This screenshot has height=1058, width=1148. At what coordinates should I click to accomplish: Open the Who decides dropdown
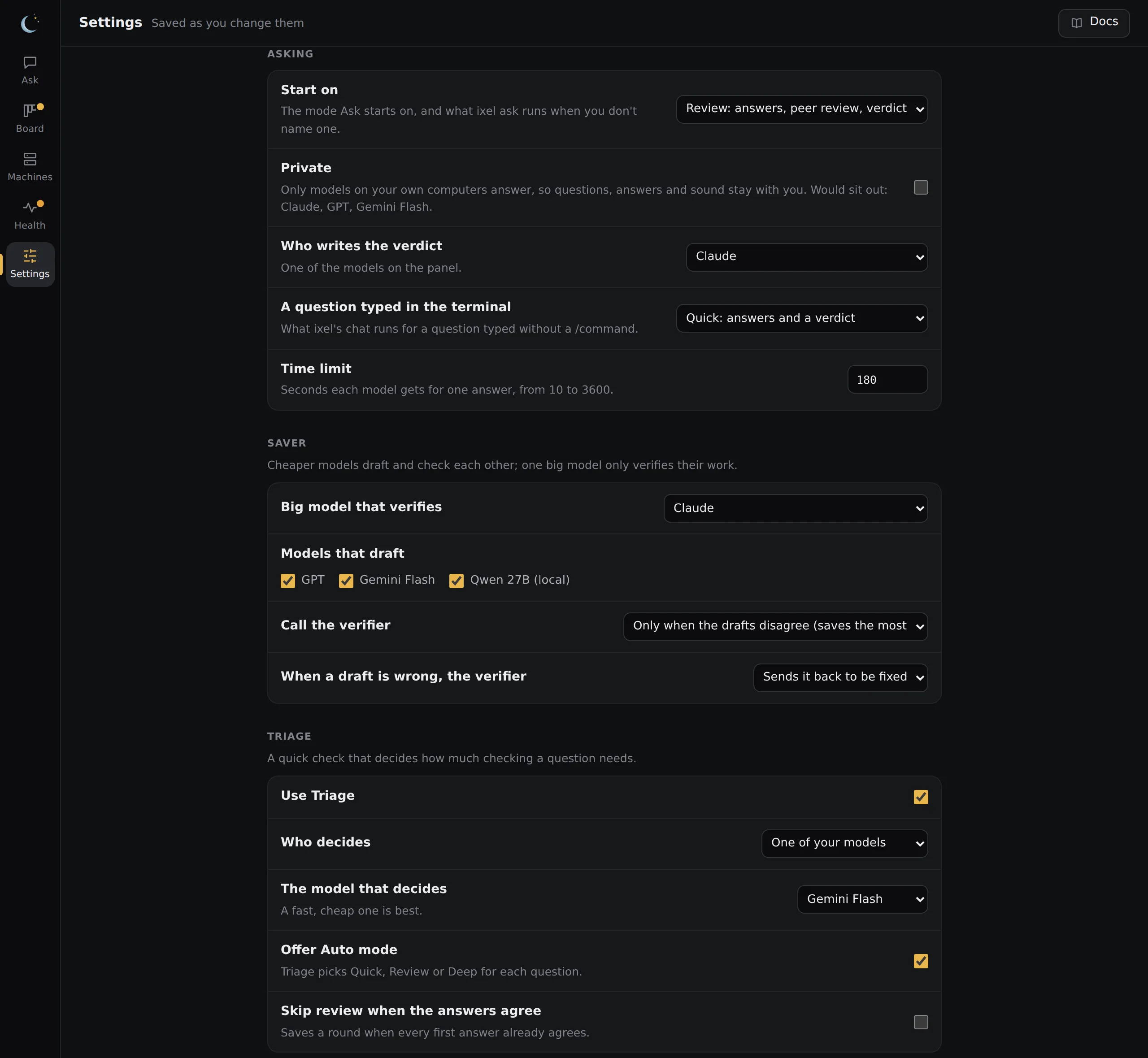pyautogui.click(x=844, y=843)
